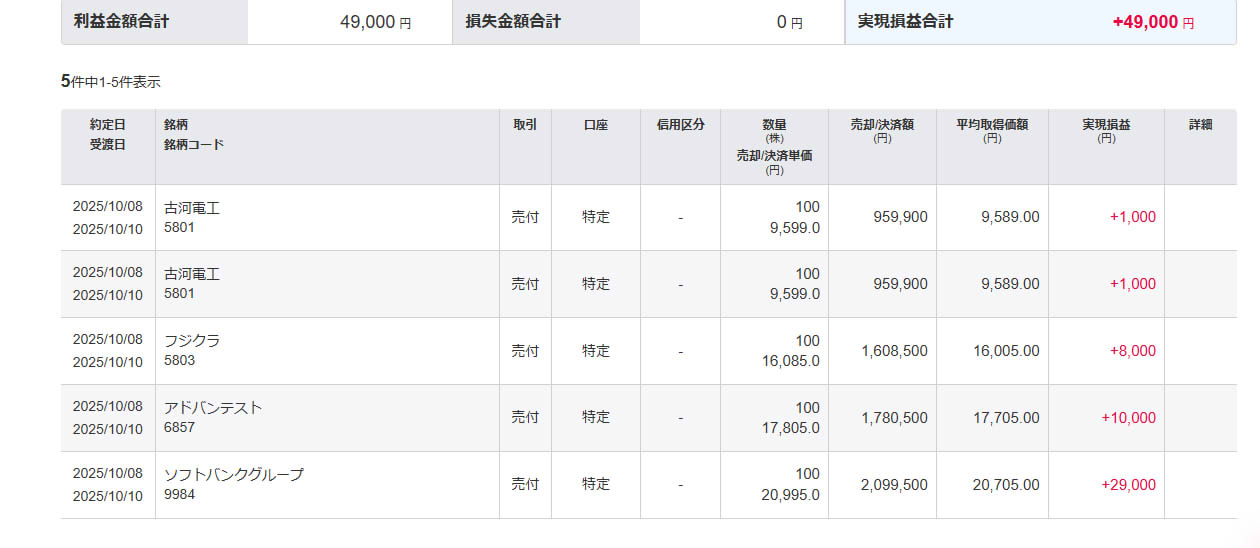Click the フジクラ stock name
This screenshot has width=1260, height=548.
click(x=192, y=340)
